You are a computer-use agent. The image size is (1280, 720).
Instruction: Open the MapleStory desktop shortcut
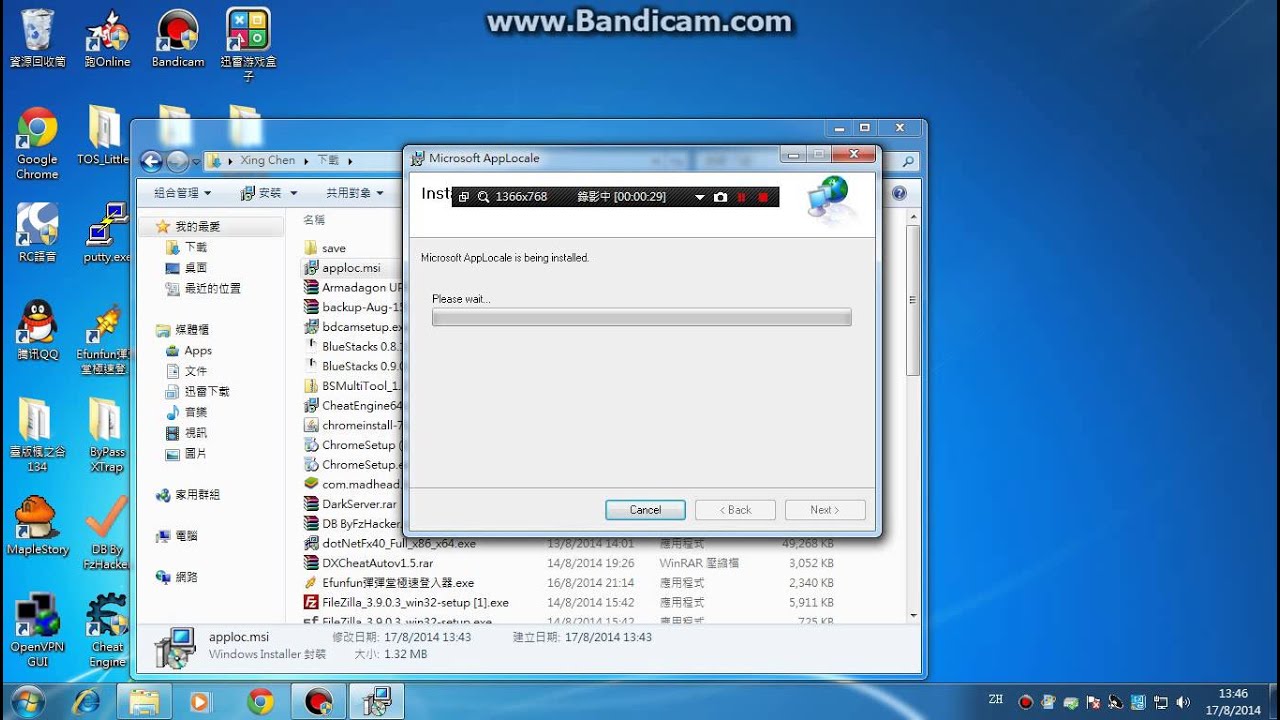click(37, 525)
